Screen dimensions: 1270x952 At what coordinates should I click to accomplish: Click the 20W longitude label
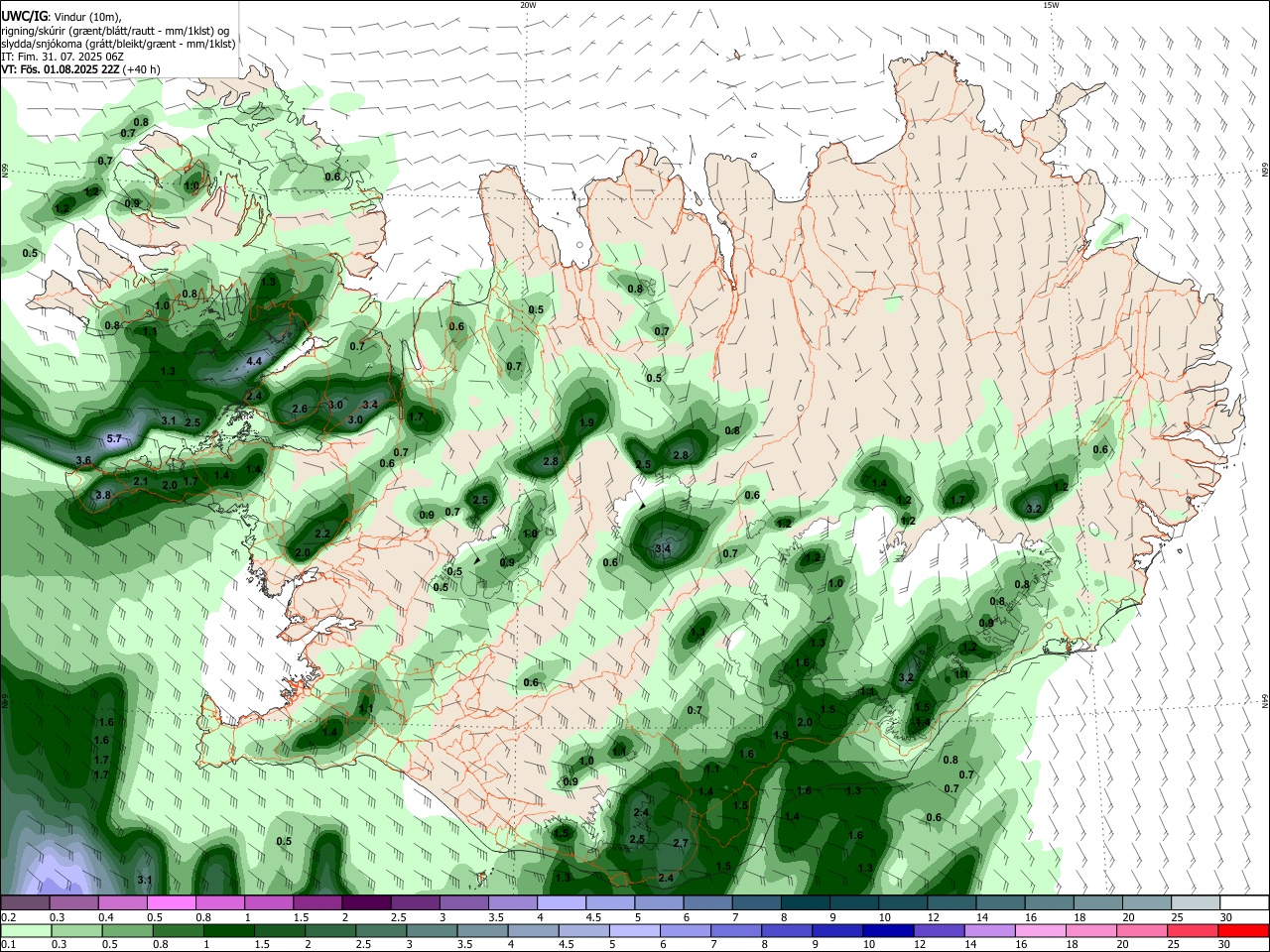point(528,5)
